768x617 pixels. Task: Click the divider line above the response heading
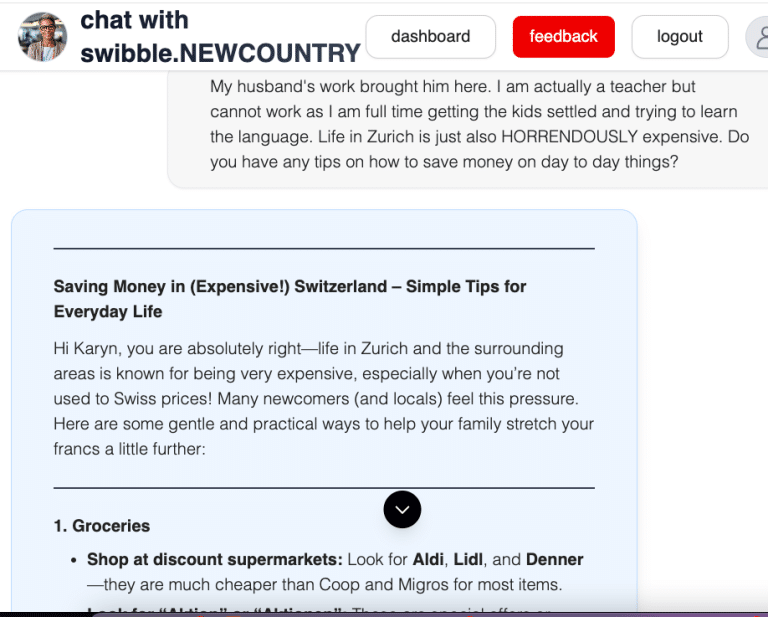[323, 248]
